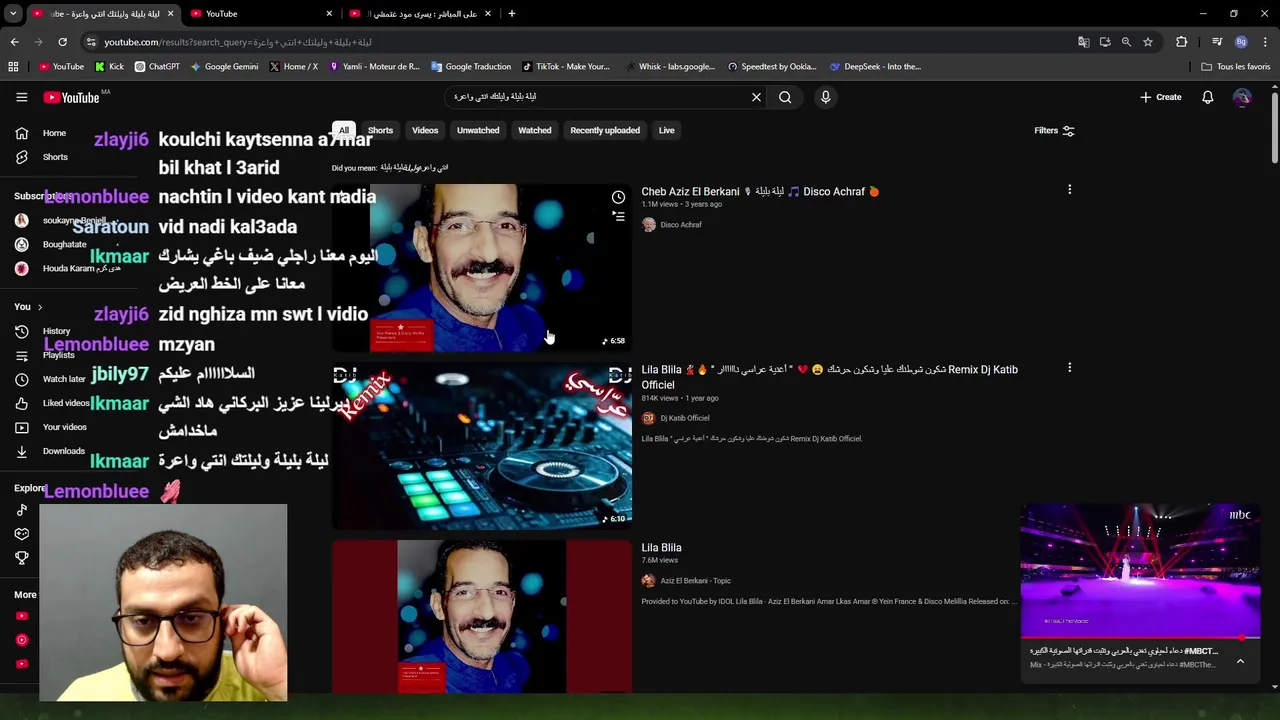Play the Lila Blila Remix DJ thumbnail
1280x720 pixels.
coord(482,446)
